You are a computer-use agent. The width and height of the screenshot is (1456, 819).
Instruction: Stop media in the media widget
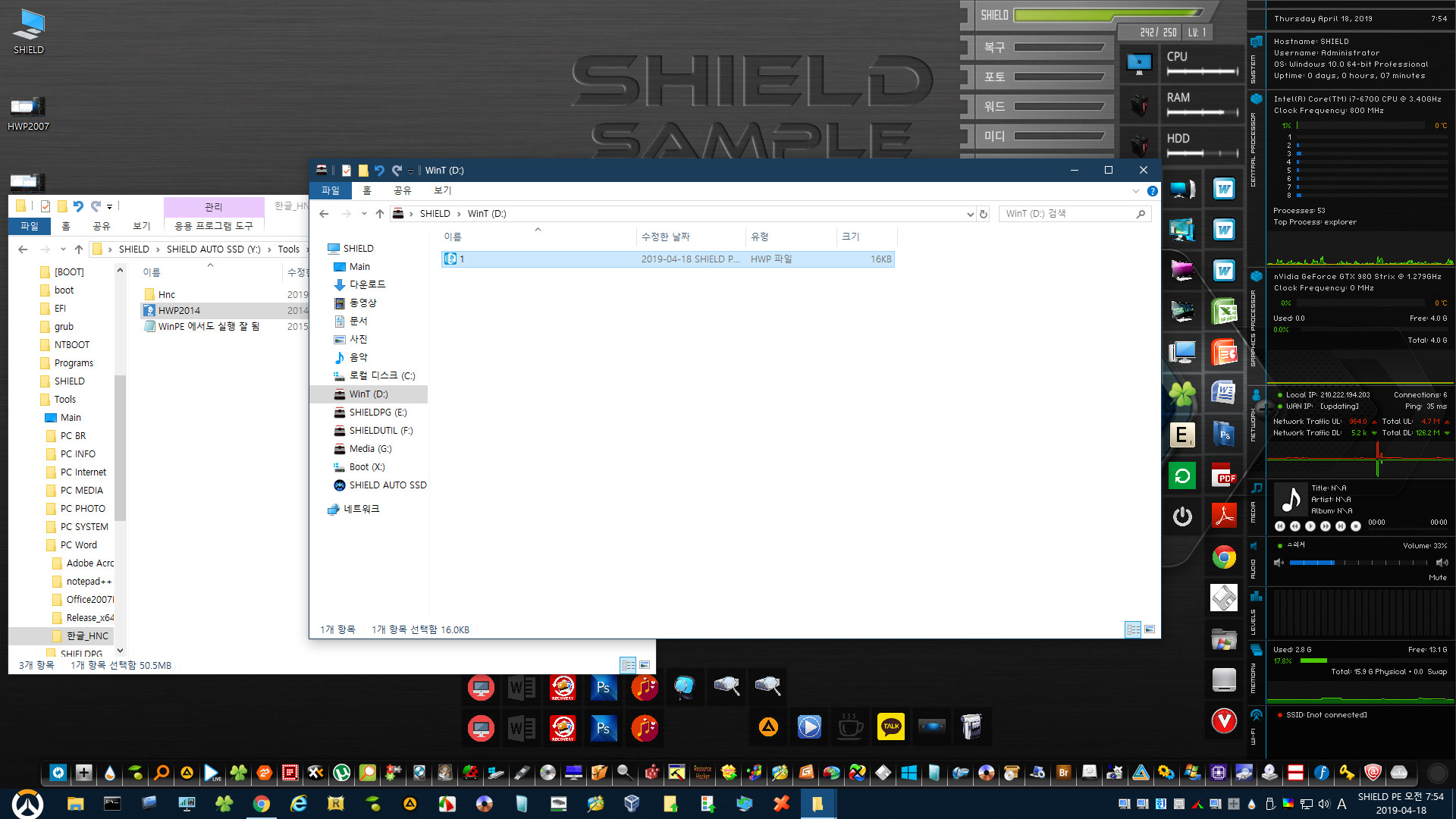[x=1355, y=526]
